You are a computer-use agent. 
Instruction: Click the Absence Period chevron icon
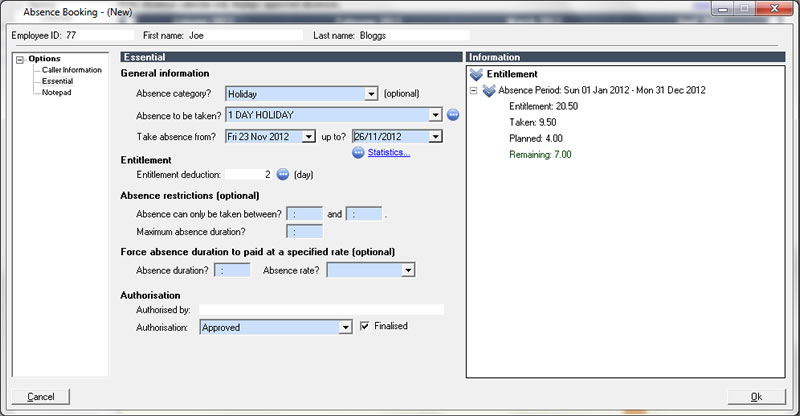[x=489, y=90]
